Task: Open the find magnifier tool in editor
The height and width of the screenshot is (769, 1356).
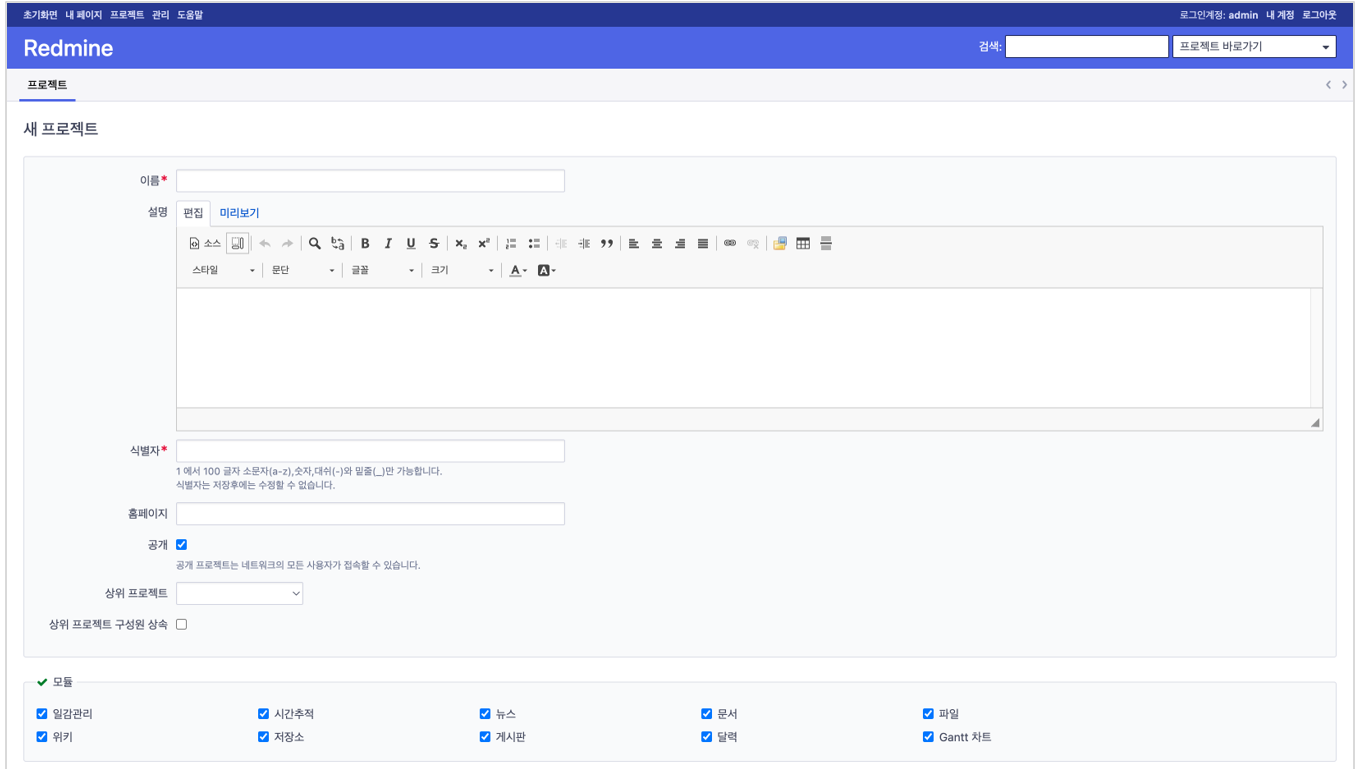Action: point(315,243)
